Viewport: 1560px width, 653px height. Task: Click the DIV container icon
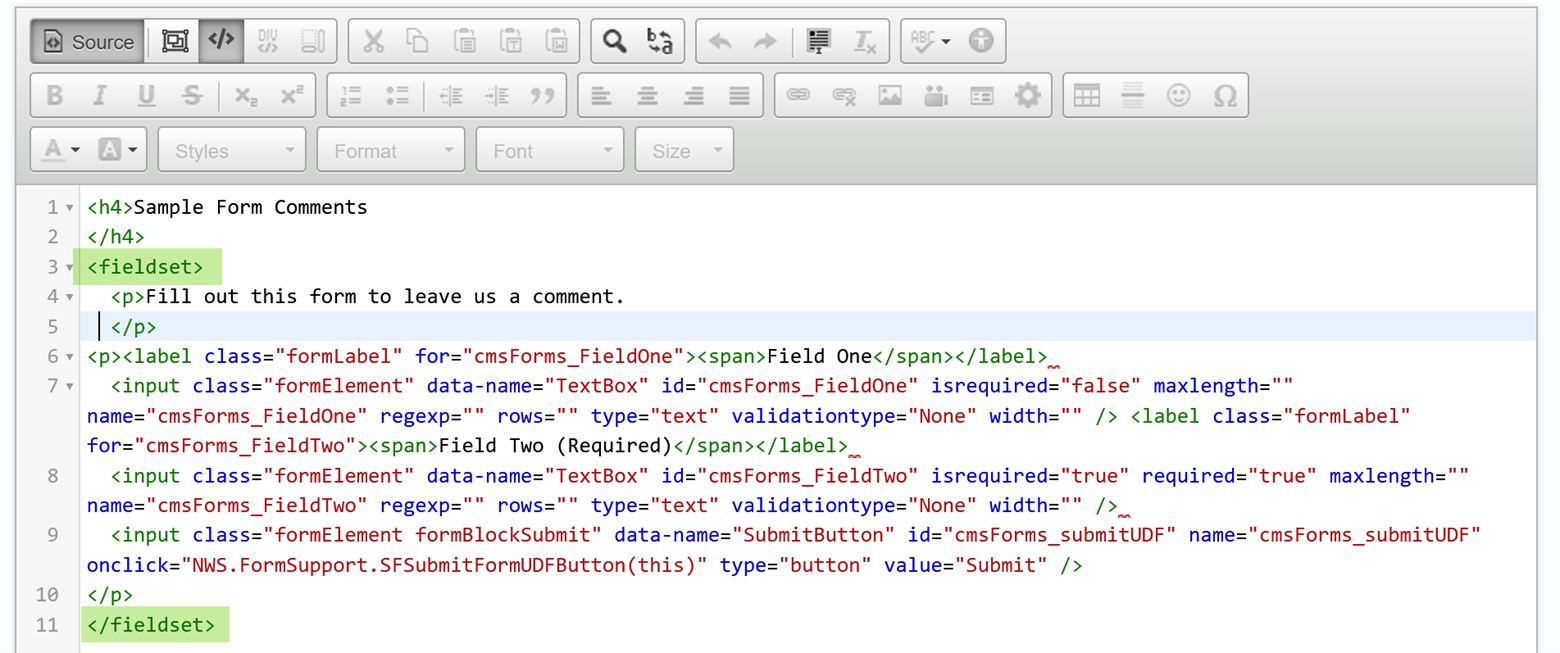coord(268,42)
